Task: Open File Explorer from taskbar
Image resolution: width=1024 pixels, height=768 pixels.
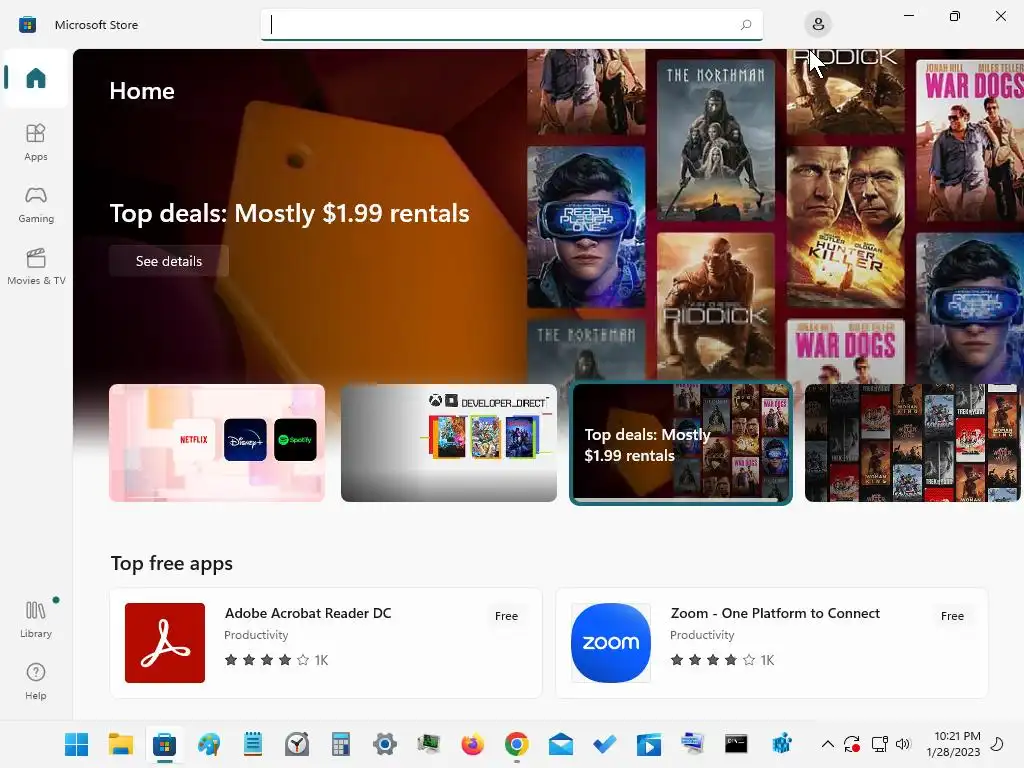Action: 121,744
